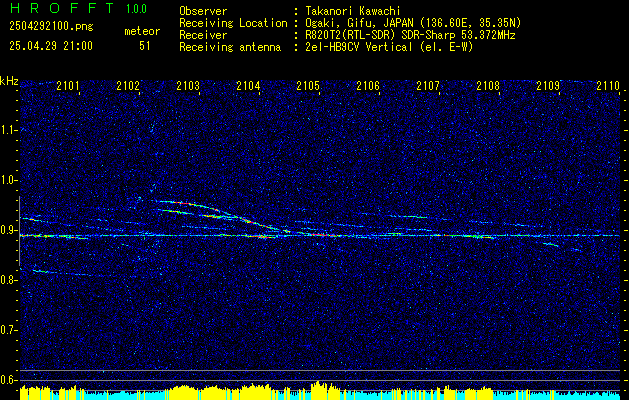Click time marker 2106
Screen dimensions: 629x400
[x=368, y=85]
